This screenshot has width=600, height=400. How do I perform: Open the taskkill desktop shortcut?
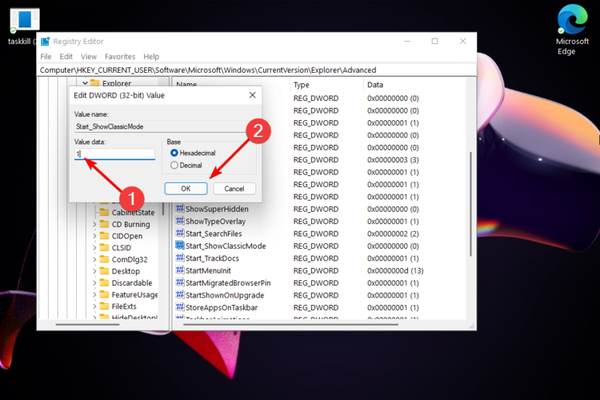24,27
